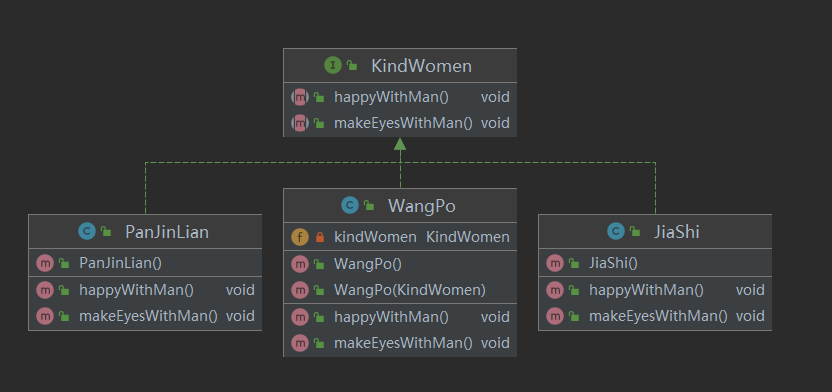Select the PanJinLian() constructor name
Screen dimensions: 832x392
pos(120,263)
